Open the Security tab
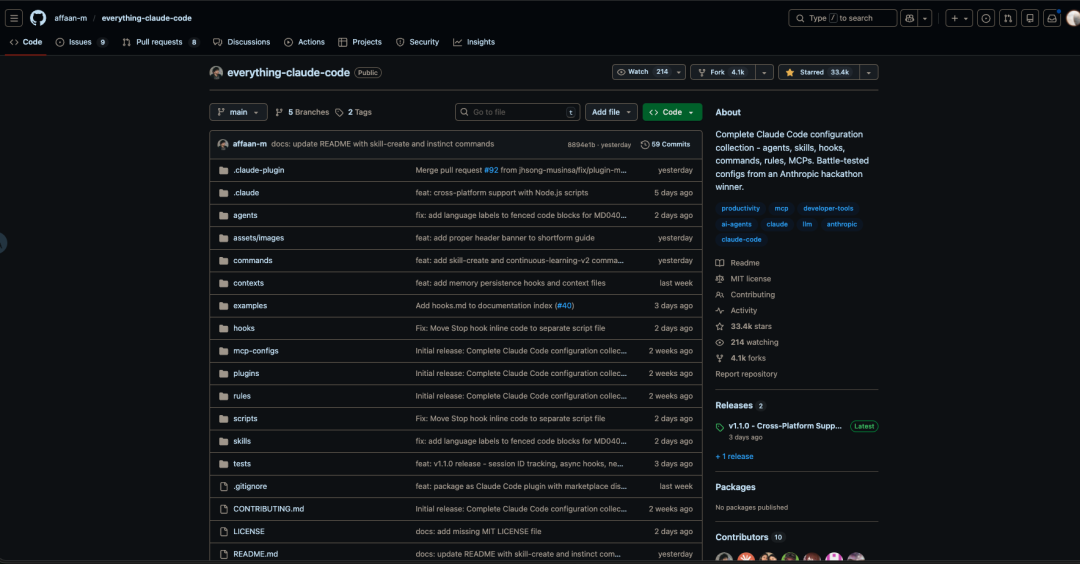The width and height of the screenshot is (1080, 564). pyautogui.click(x=417, y=42)
